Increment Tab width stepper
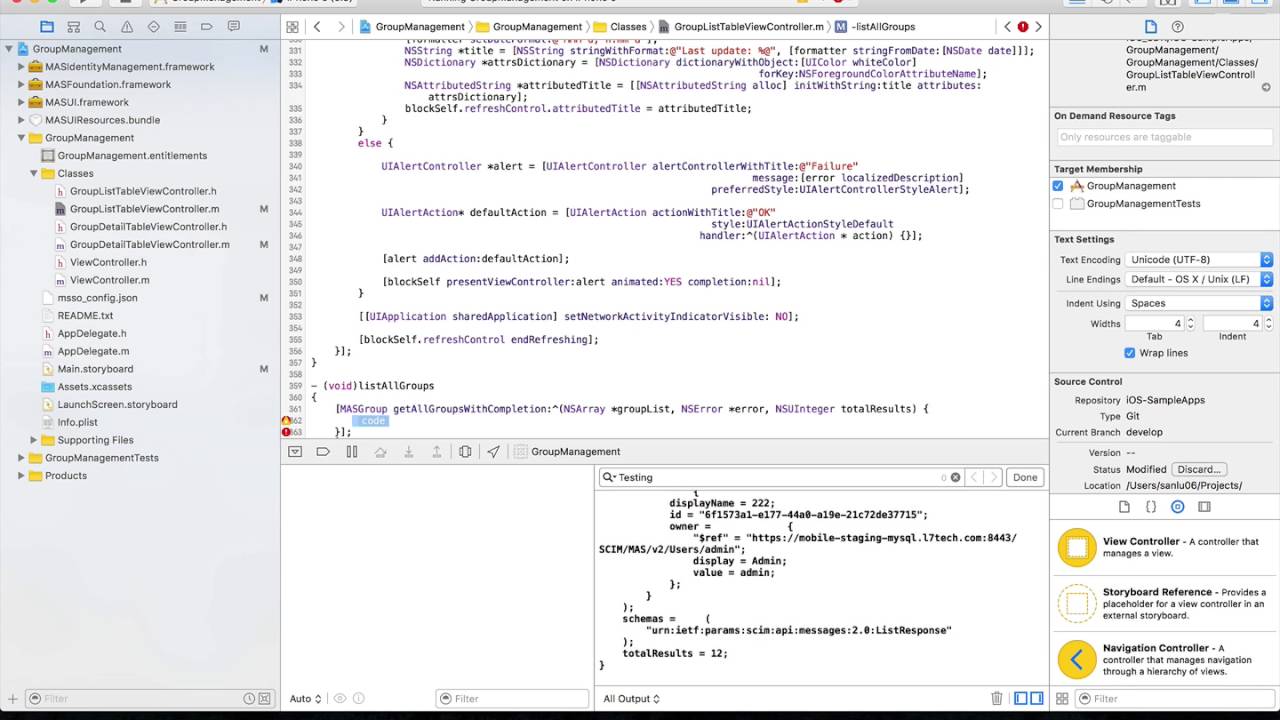This screenshot has height=720, width=1280. click(1190, 320)
